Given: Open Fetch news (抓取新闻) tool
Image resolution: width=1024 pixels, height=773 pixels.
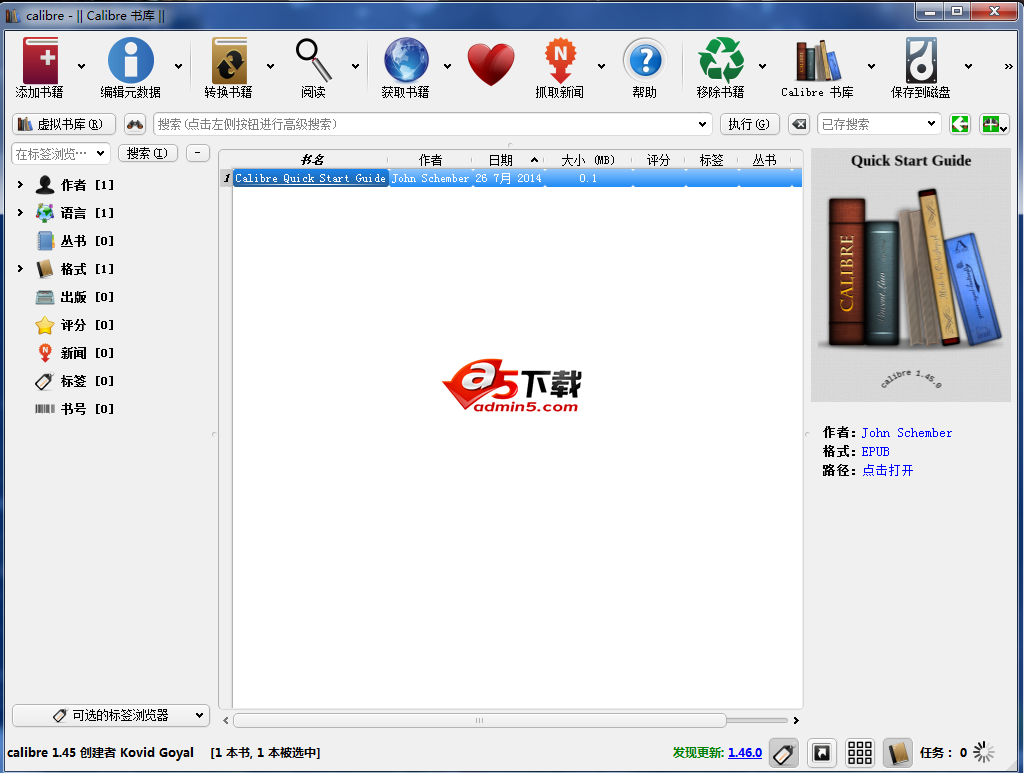Looking at the screenshot, I should pos(560,60).
